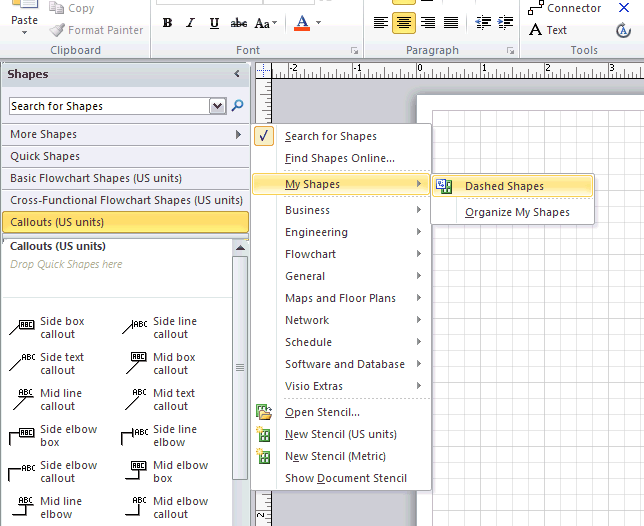Viewport: 644px width, 526px height.
Task: Expand the General category
Action: tap(342, 276)
